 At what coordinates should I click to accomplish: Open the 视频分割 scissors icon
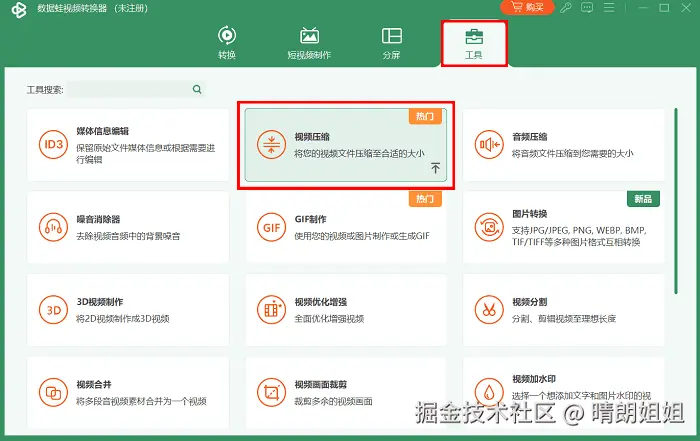[489, 310]
